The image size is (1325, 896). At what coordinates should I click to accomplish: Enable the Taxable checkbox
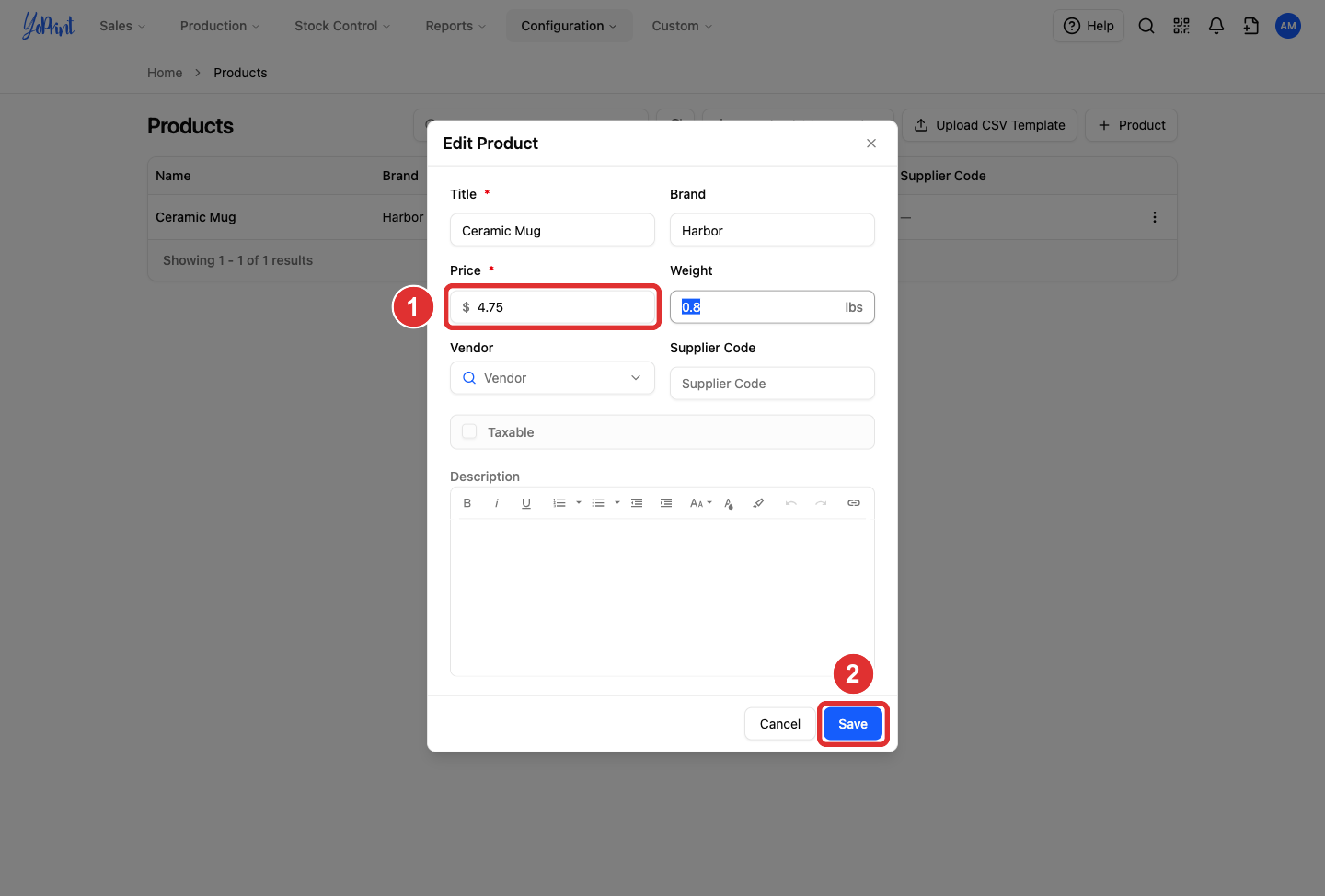(469, 432)
